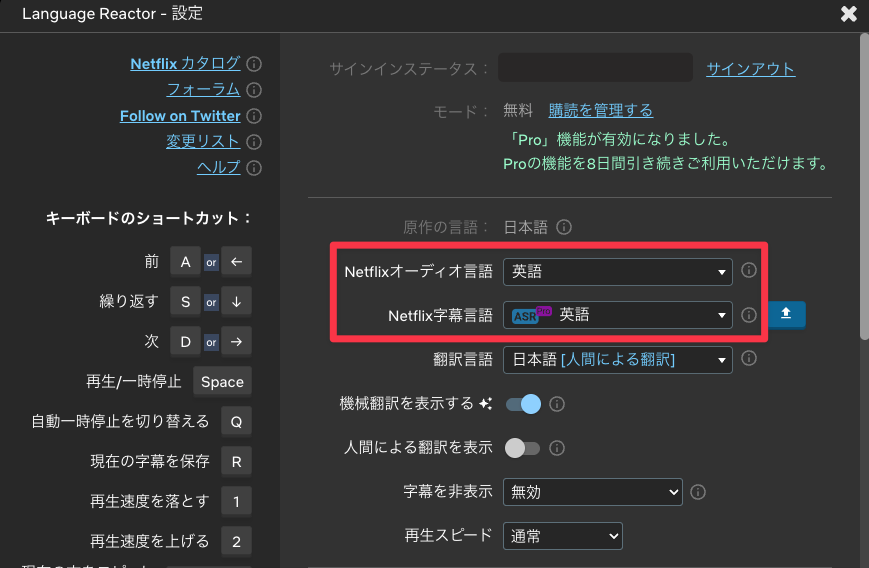The image size is (869, 568).
Task: Click info icon for 人間による翻訳を表示
Action: click(x=556, y=448)
